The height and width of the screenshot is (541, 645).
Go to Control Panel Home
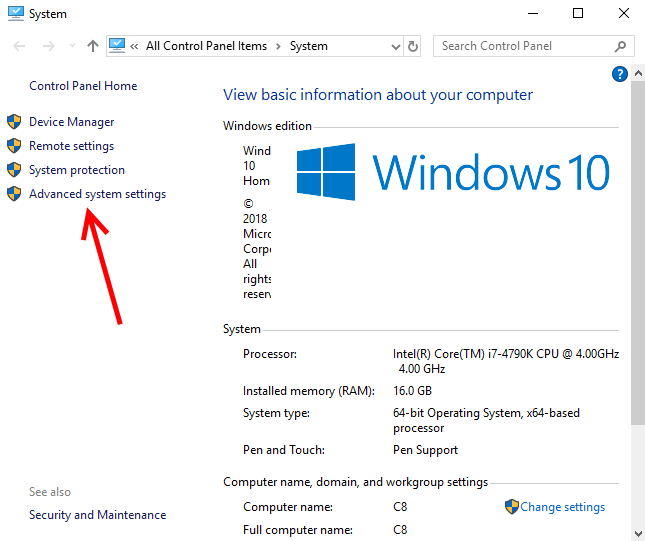point(83,86)
